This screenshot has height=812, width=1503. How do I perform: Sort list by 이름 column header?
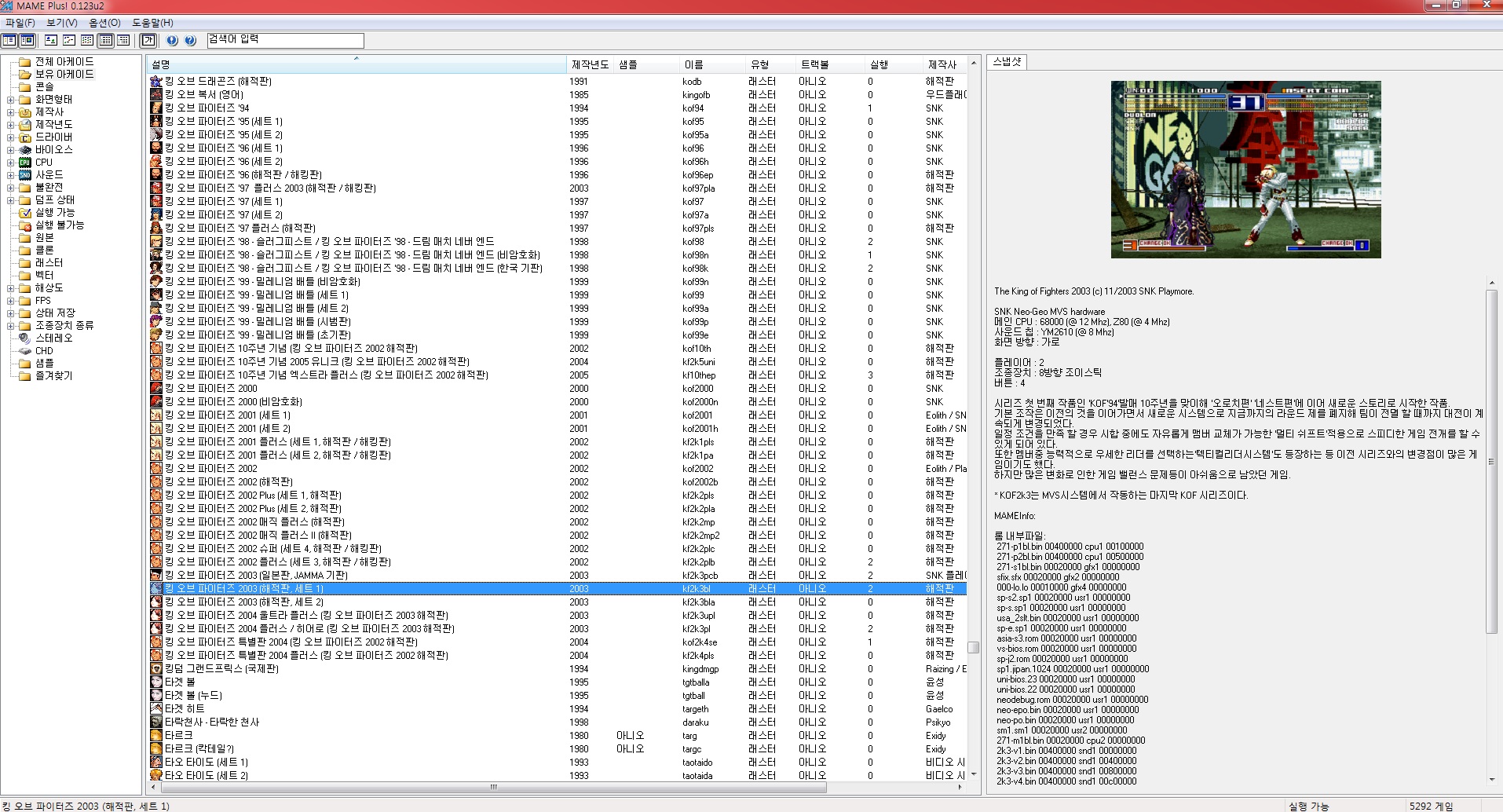pyautogui.click(x=712, y=64)
